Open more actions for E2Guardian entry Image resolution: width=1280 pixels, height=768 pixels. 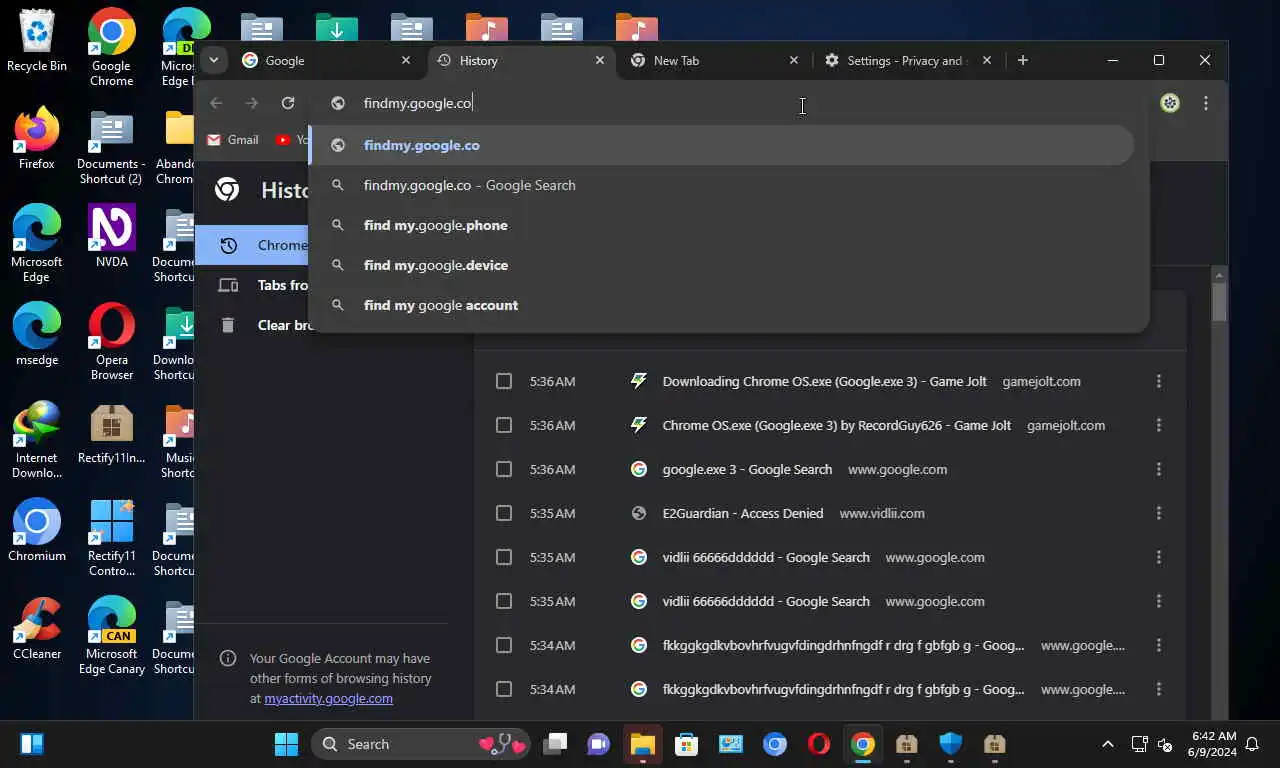1159,513
